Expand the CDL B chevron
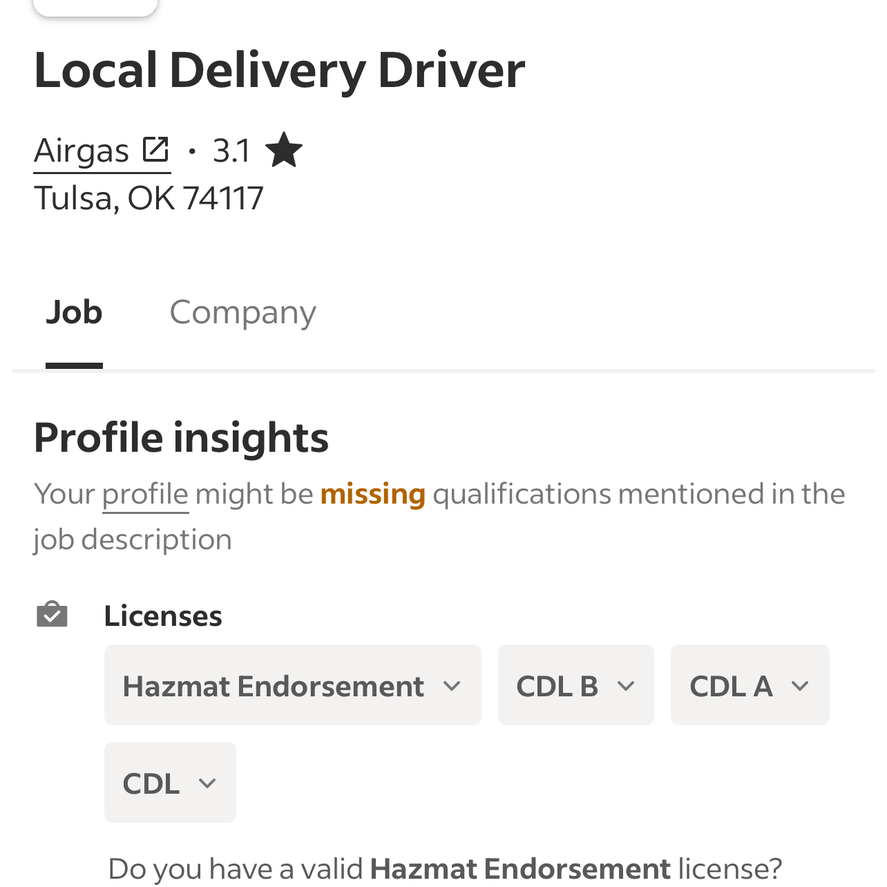This screenshot has width=887, height=887. click(x=625, y=686)
